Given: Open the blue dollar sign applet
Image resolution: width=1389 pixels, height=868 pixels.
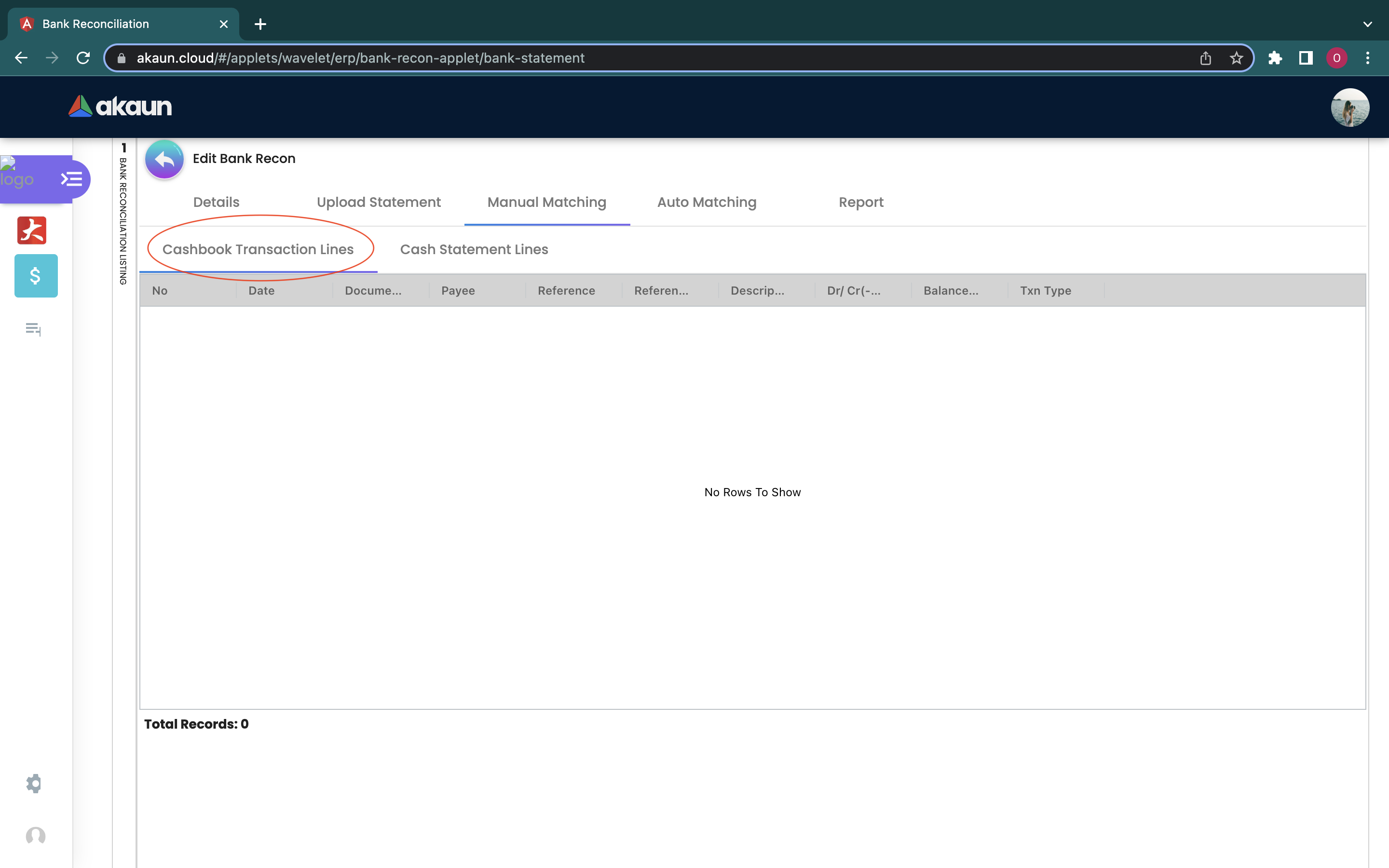Looking at the screenshot, I should pos(36,276).
